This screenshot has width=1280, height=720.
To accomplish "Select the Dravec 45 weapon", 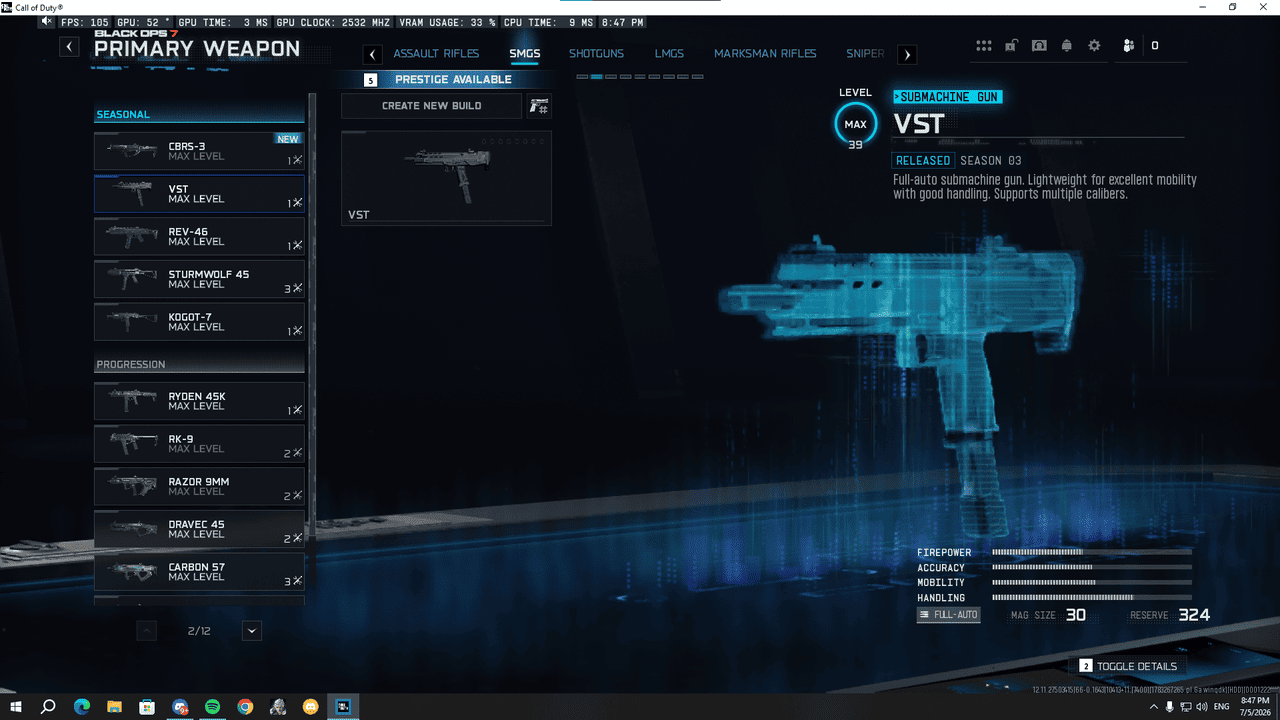I will click(199, 529).
